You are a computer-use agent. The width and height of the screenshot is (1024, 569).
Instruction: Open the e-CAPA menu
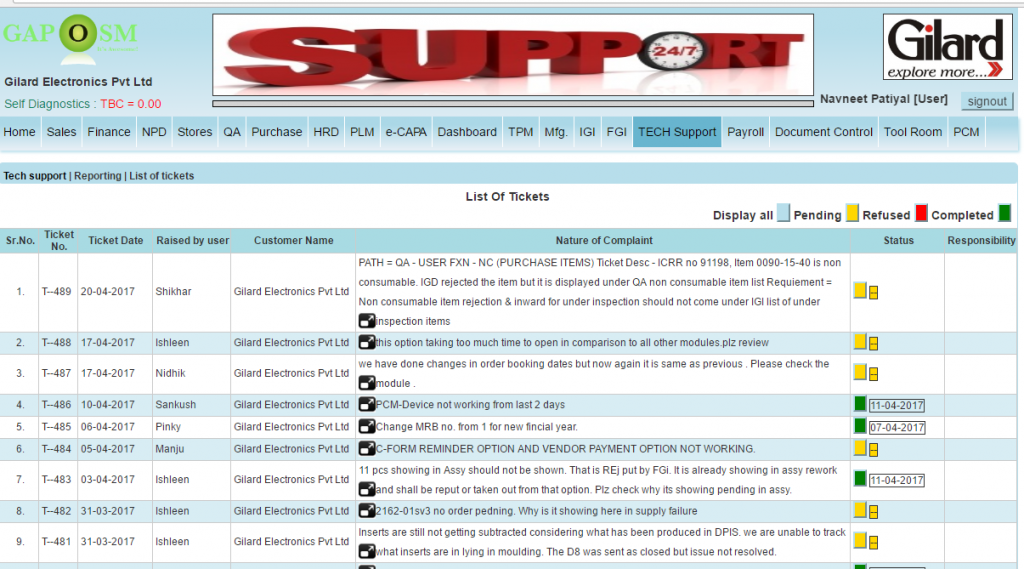click(406, 132)
